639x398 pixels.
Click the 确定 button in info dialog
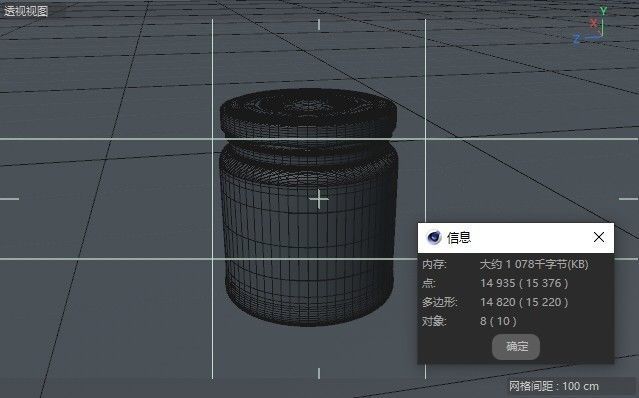tap(516, 347)
